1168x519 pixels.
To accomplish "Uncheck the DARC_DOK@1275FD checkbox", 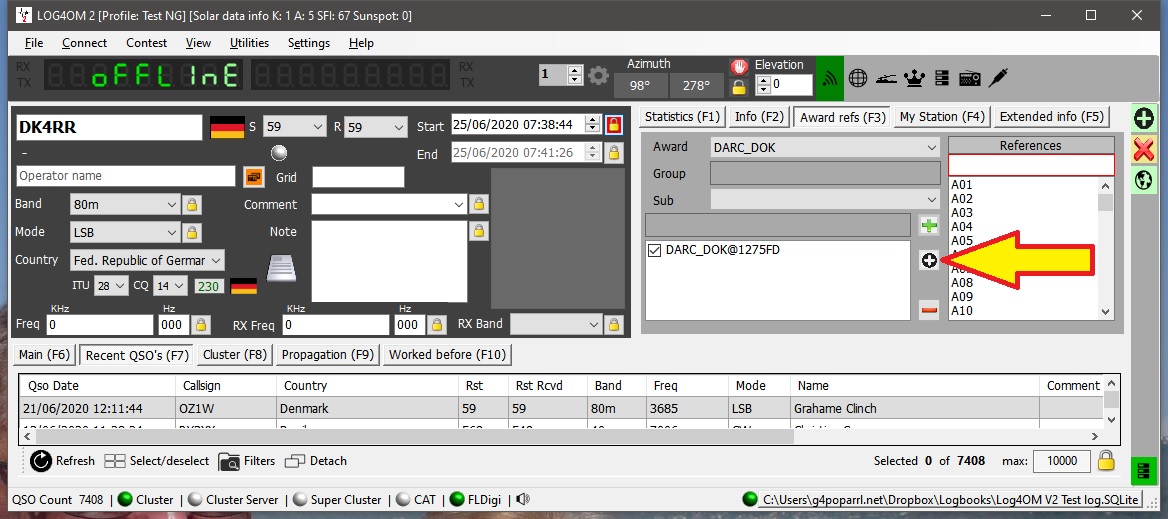I will pos(655,250).
